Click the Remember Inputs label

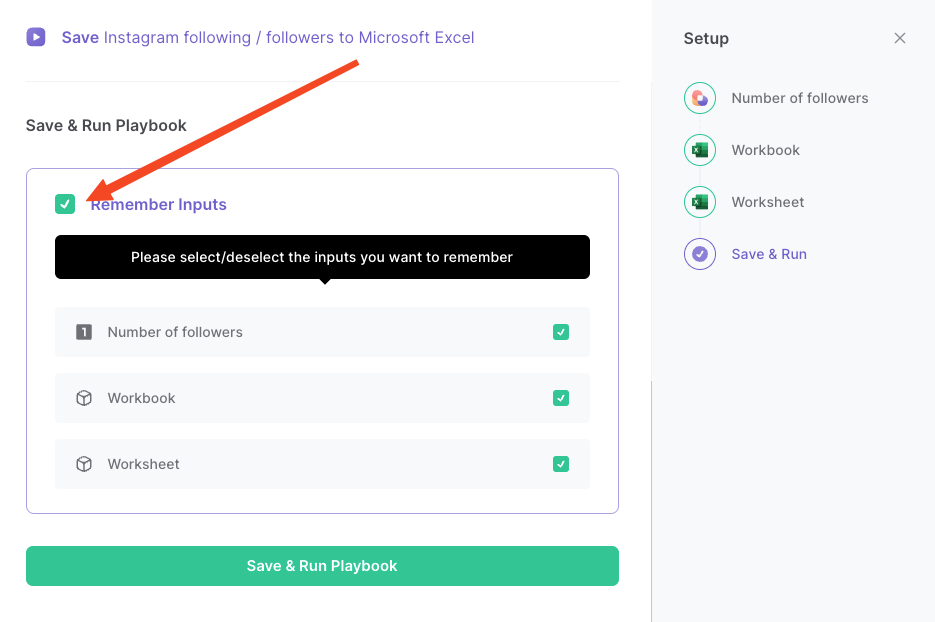[159, 205]
